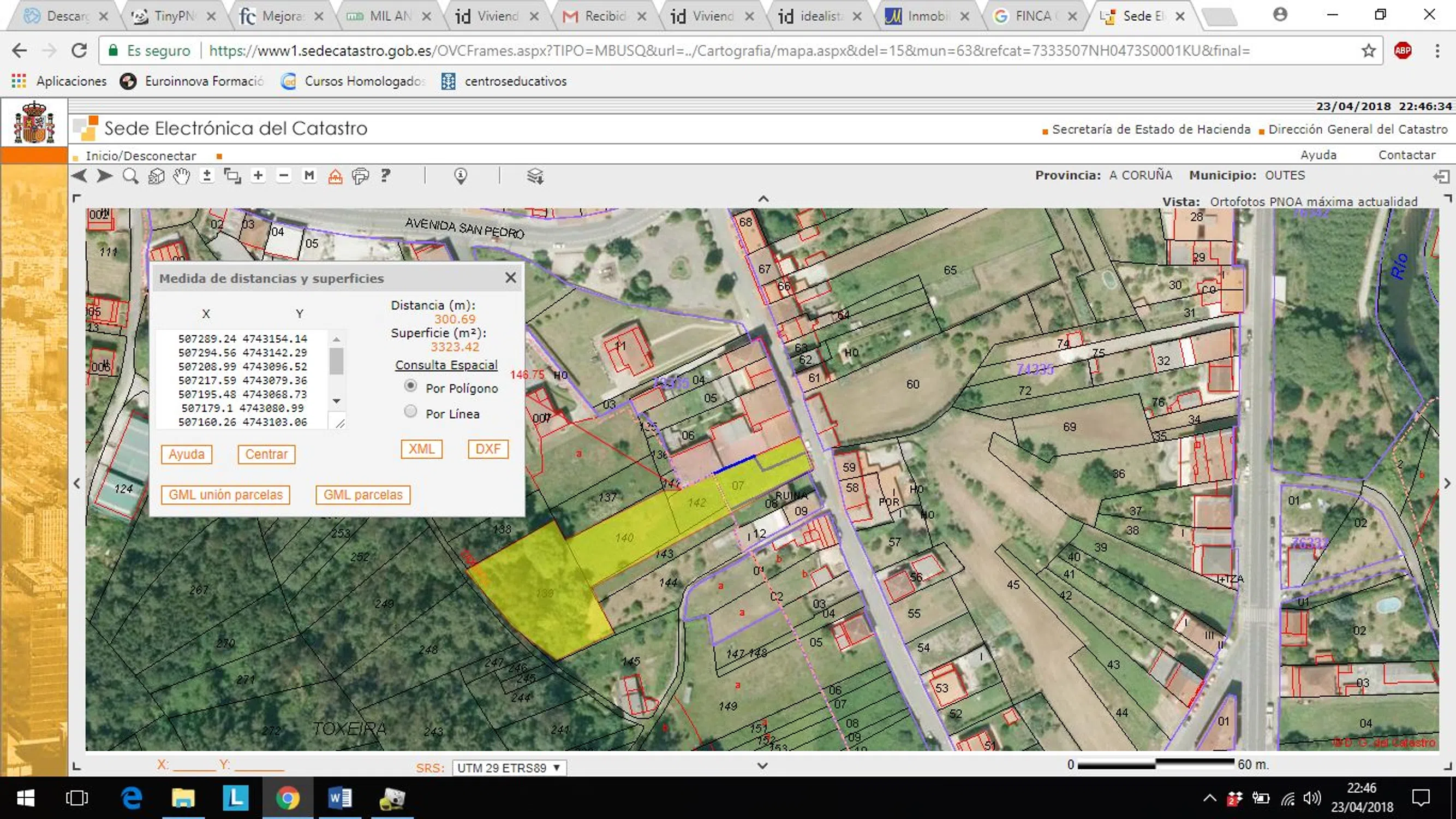Screen dimensions: 1456x819
Task: Select Por Línea radio option
Action: 411,412
